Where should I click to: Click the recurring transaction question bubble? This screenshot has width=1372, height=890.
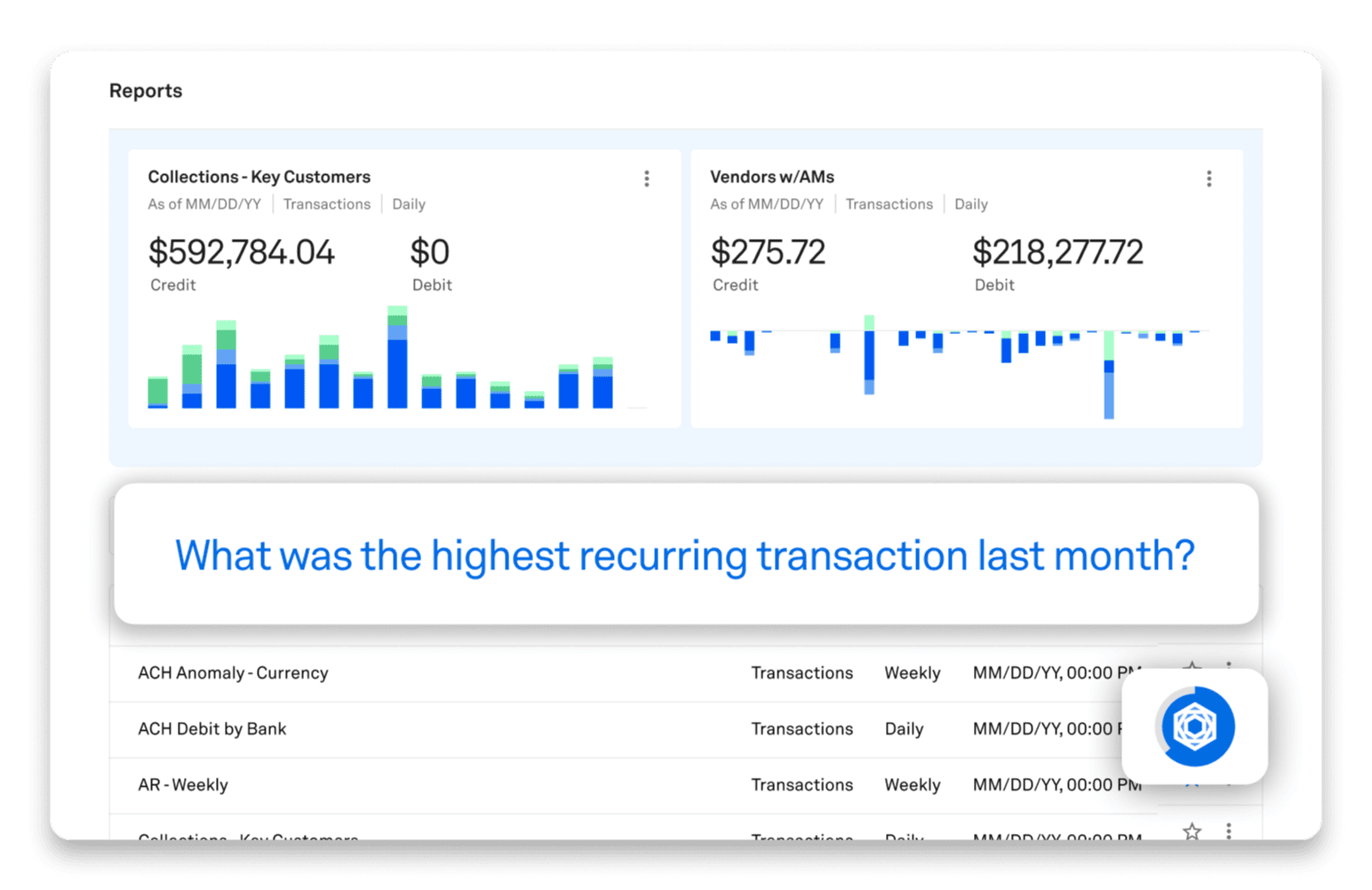(686, 555)
